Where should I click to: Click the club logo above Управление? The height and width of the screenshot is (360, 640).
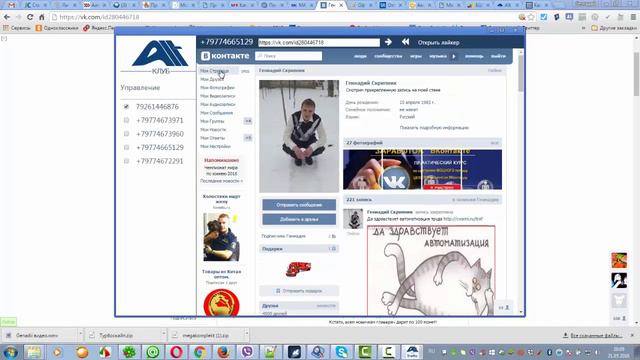(160, 57)
